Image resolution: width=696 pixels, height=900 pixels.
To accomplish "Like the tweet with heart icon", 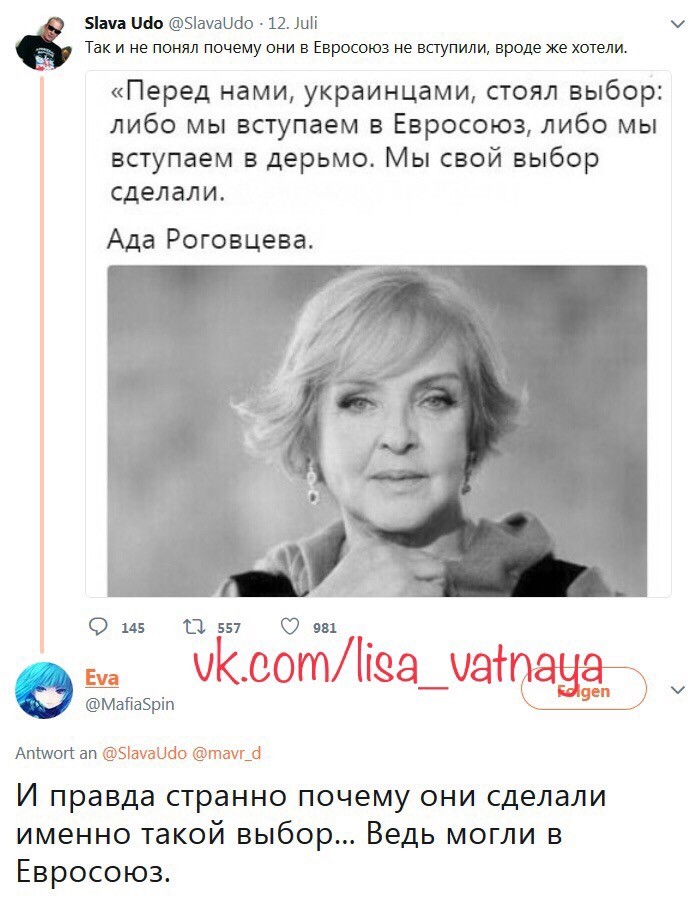I will click(290, 626).
